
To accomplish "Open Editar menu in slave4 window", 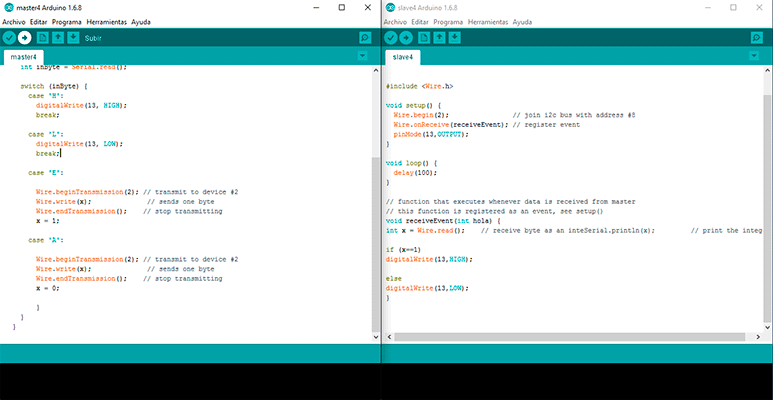I will pyautogui.click(x=420, y=22).
